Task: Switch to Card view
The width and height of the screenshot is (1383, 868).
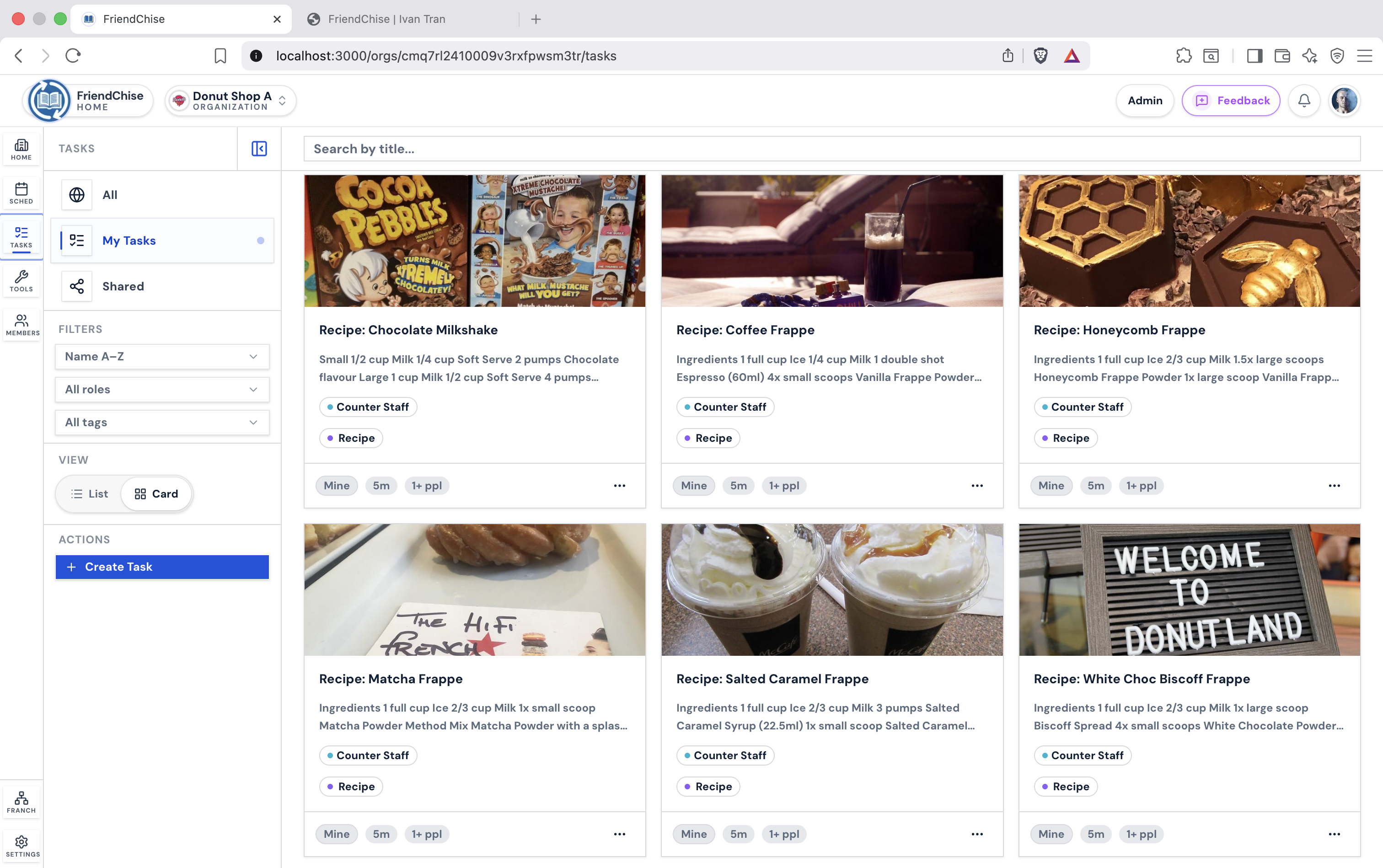Action: pos(156,494)
